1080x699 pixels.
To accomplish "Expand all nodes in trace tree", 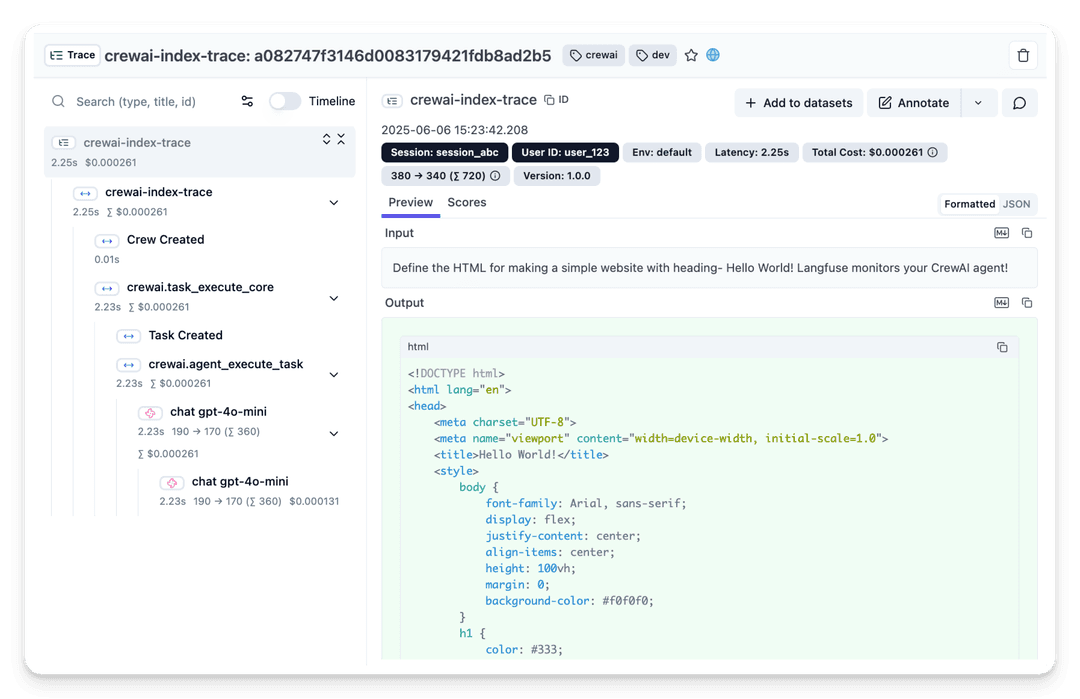I will point(326,139).
